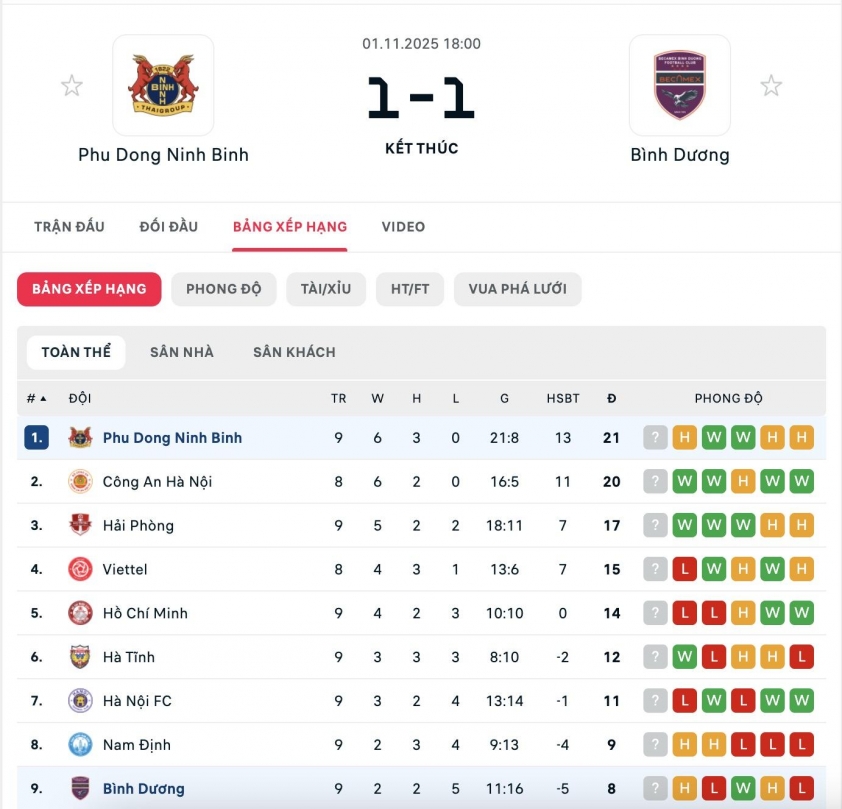This screenshot has width=842, height=809.
Task: Click the Bình Dương Becamex crest at the top
Action: [680, 85]
